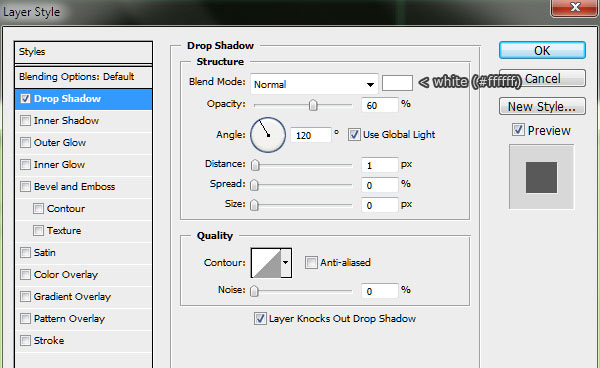Enable the Outer Glow checkbox
Image resolution: width=600 pixels, height=368 pixels.
(x=25, y=143)
